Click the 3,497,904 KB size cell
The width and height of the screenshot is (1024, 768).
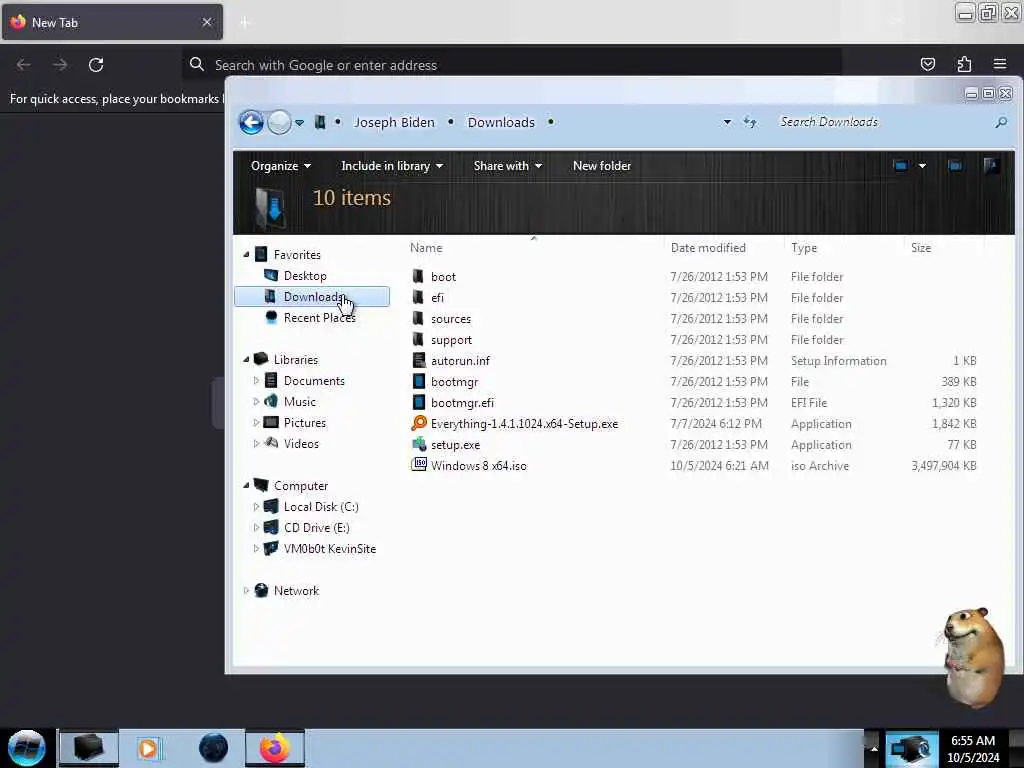coord(944,466)
